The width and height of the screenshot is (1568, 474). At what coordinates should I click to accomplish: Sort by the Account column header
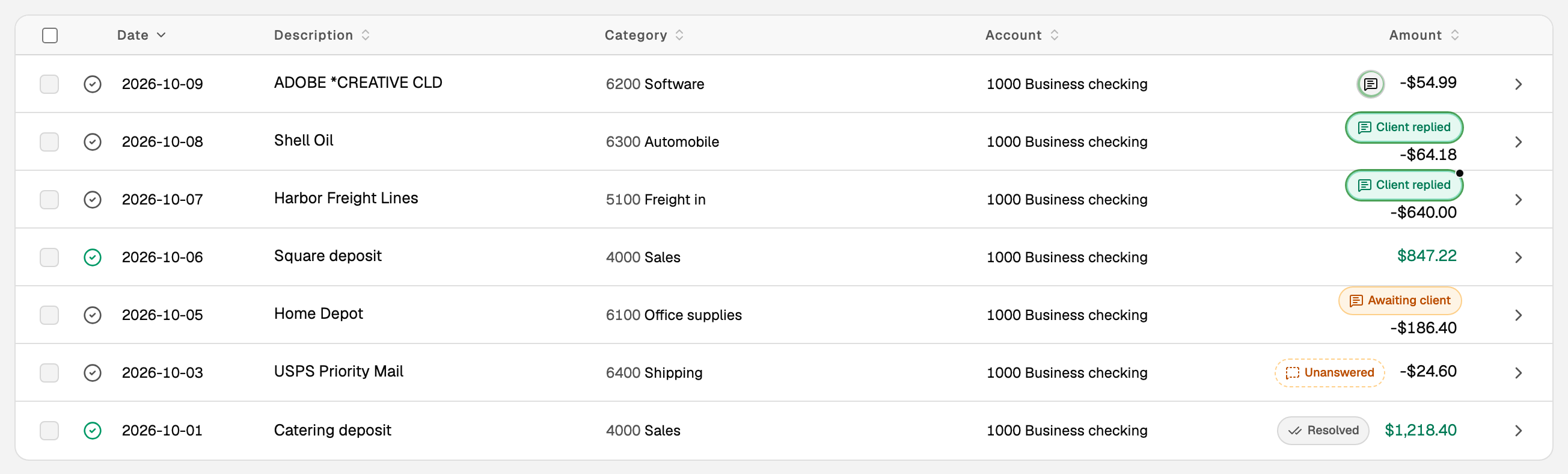(1022, 35)
